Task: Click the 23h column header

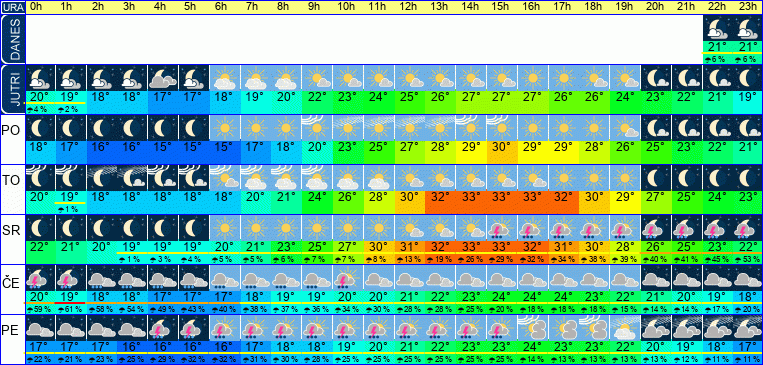Action: [x=748, y=7]
